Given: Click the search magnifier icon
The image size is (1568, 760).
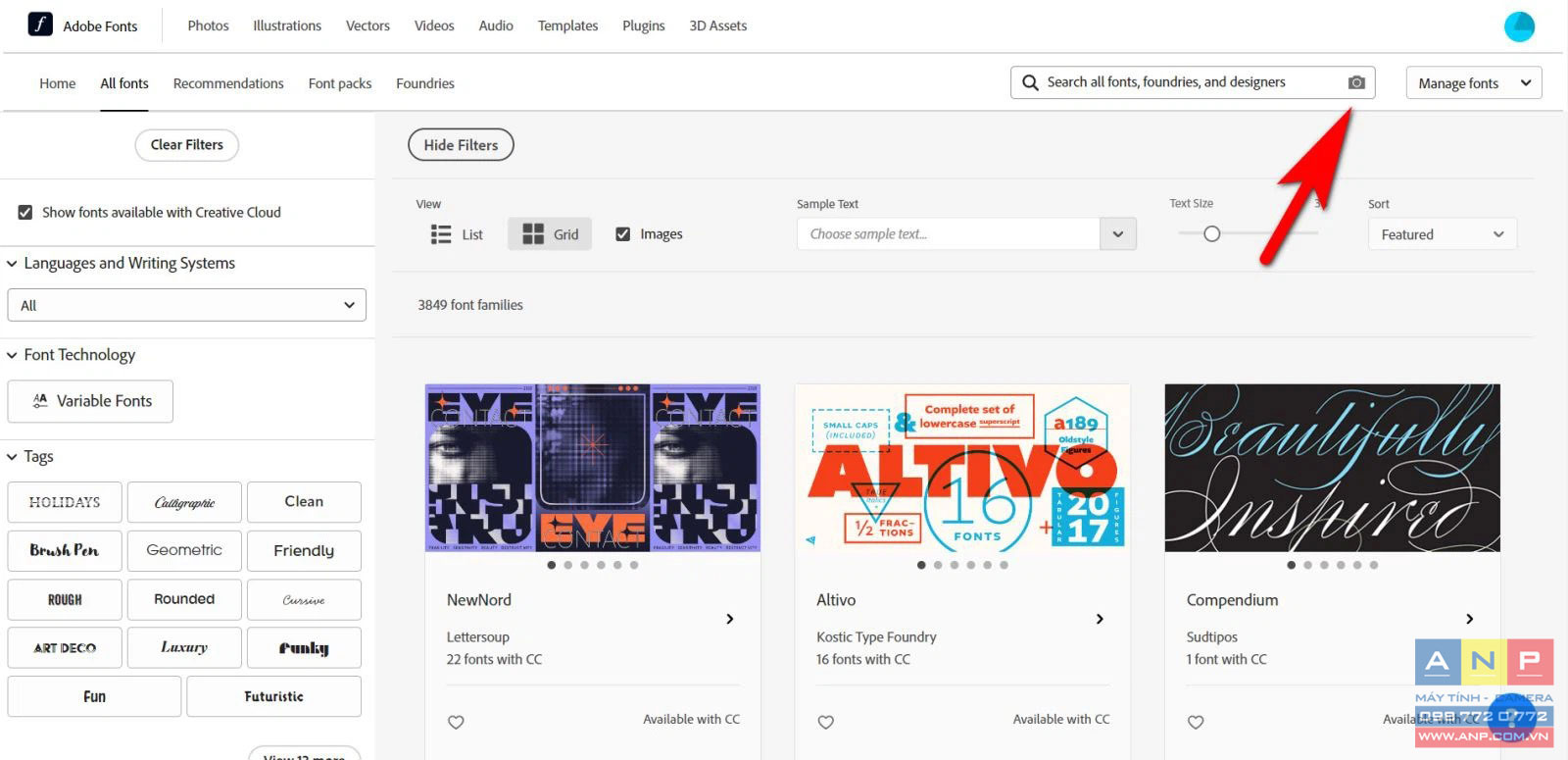Looking at the screenshot, I should 1030,82.
